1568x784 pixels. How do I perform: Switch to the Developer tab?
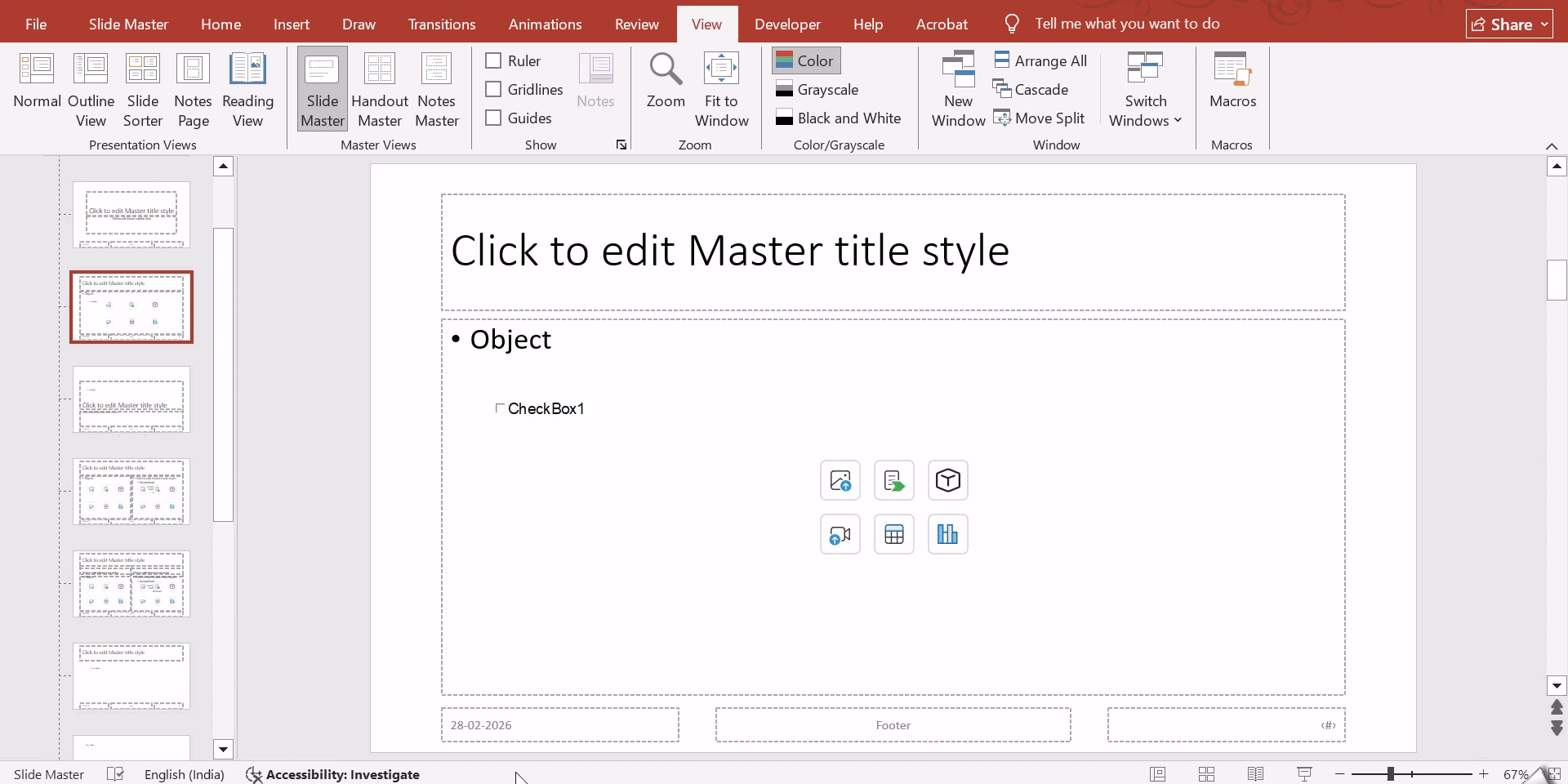pos(786,24)
